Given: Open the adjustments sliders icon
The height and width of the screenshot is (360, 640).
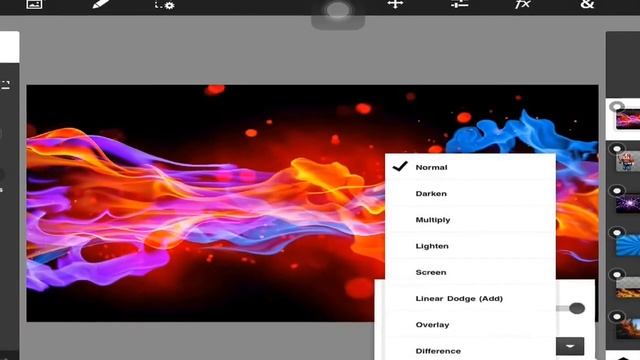Looking at the screenshot, I should (459, 4).
